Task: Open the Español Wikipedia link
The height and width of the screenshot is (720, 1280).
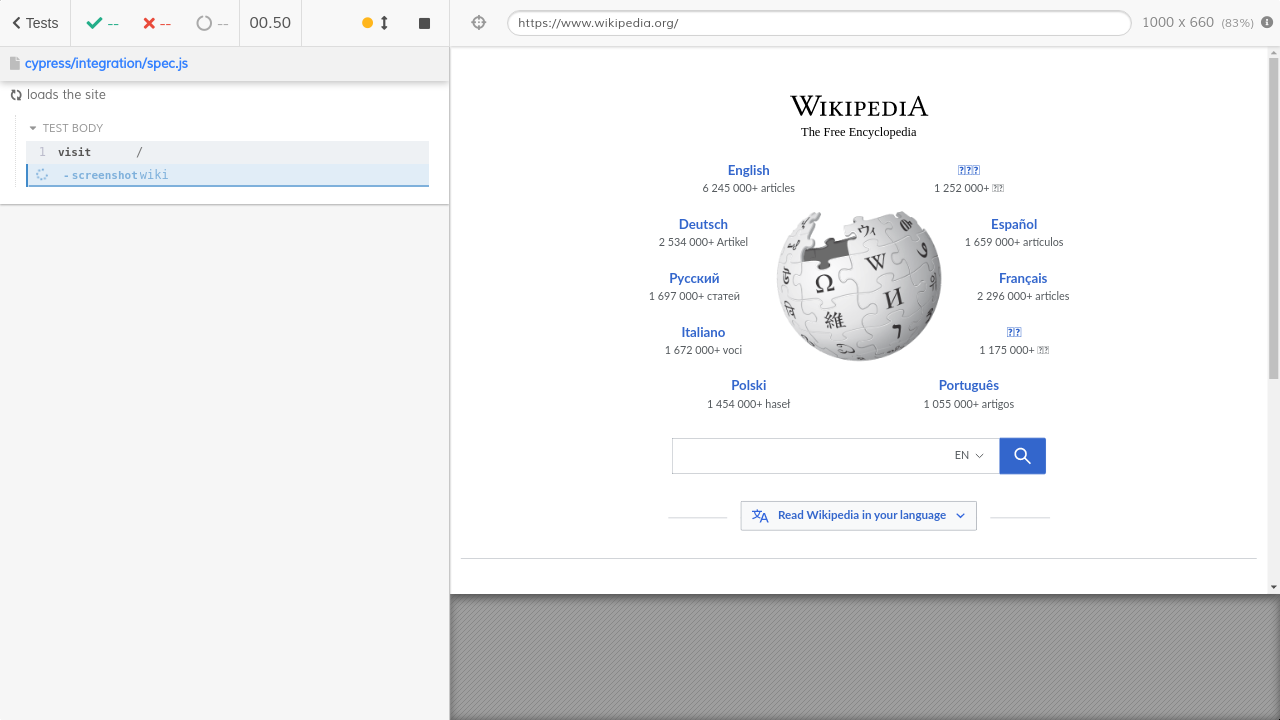Action: (1014, 224)
